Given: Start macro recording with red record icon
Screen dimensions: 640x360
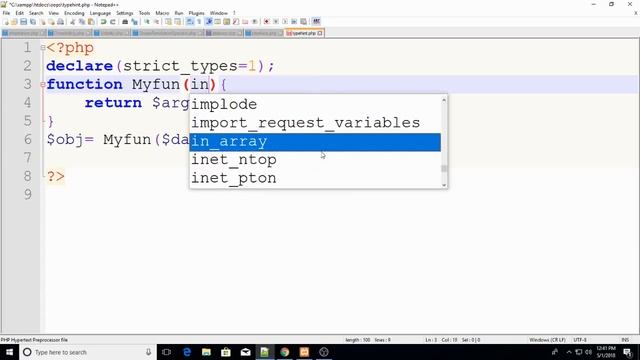Looking at the screenshot, I should [266, 21].
